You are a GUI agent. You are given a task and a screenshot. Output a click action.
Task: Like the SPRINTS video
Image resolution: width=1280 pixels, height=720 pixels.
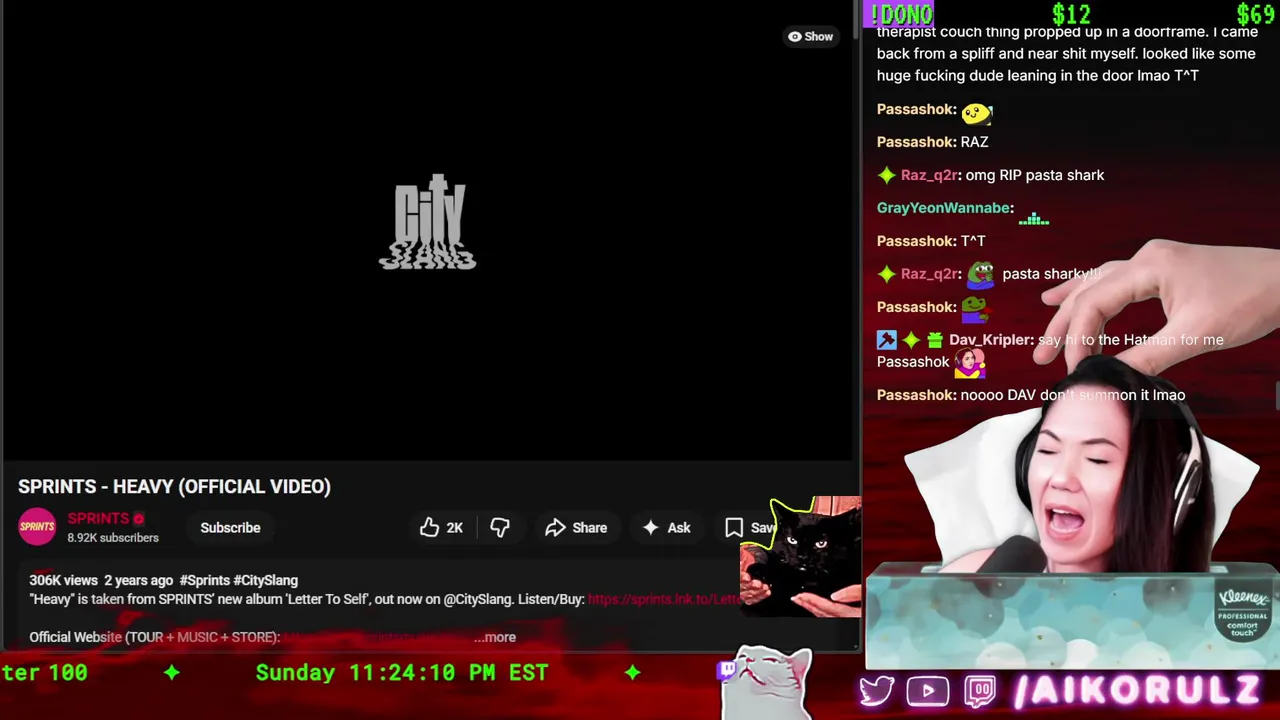[x=441, y=528]
